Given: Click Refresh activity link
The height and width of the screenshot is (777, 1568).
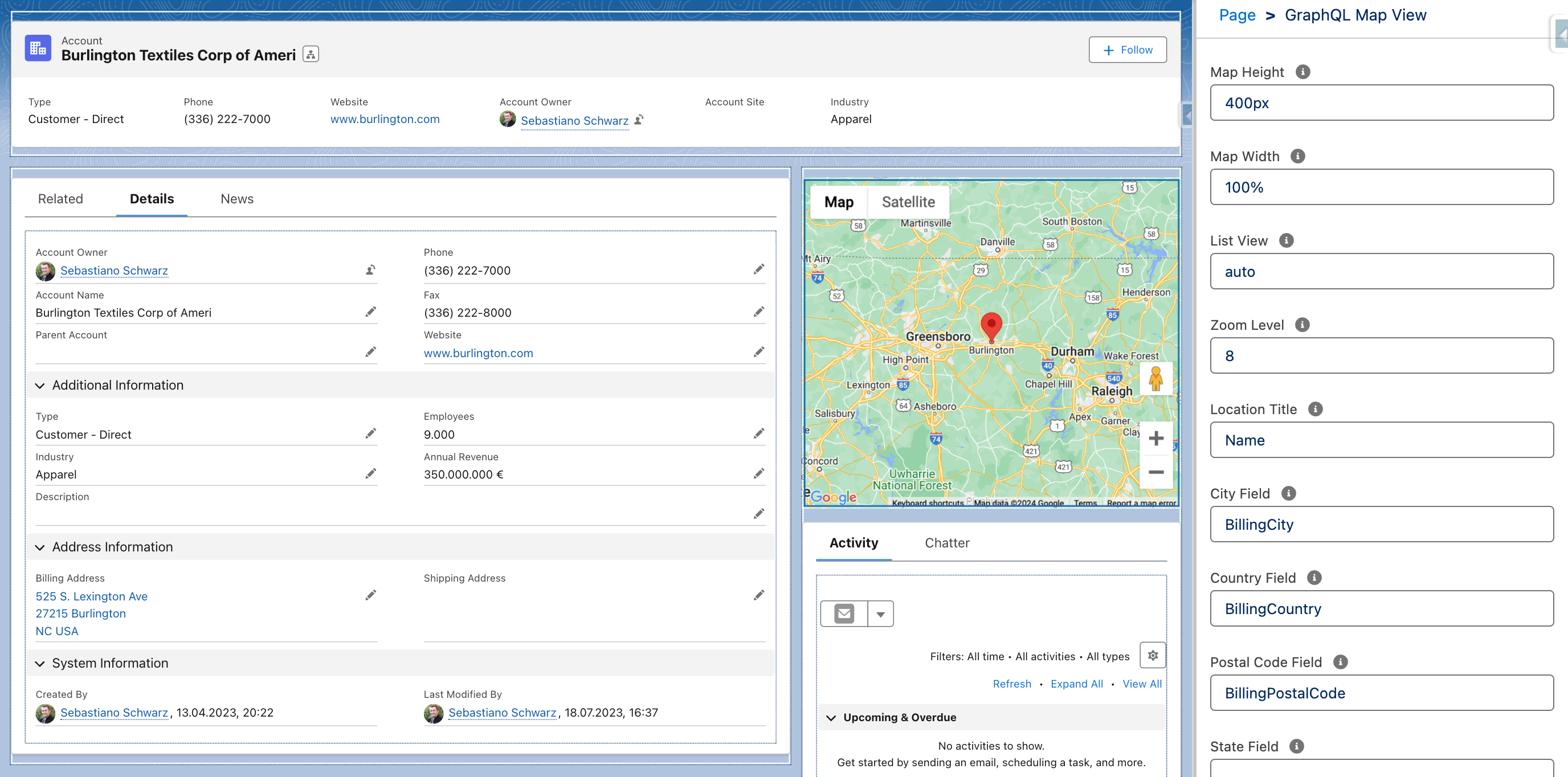Looking at the screenshot, I should tap(1012, 684).
